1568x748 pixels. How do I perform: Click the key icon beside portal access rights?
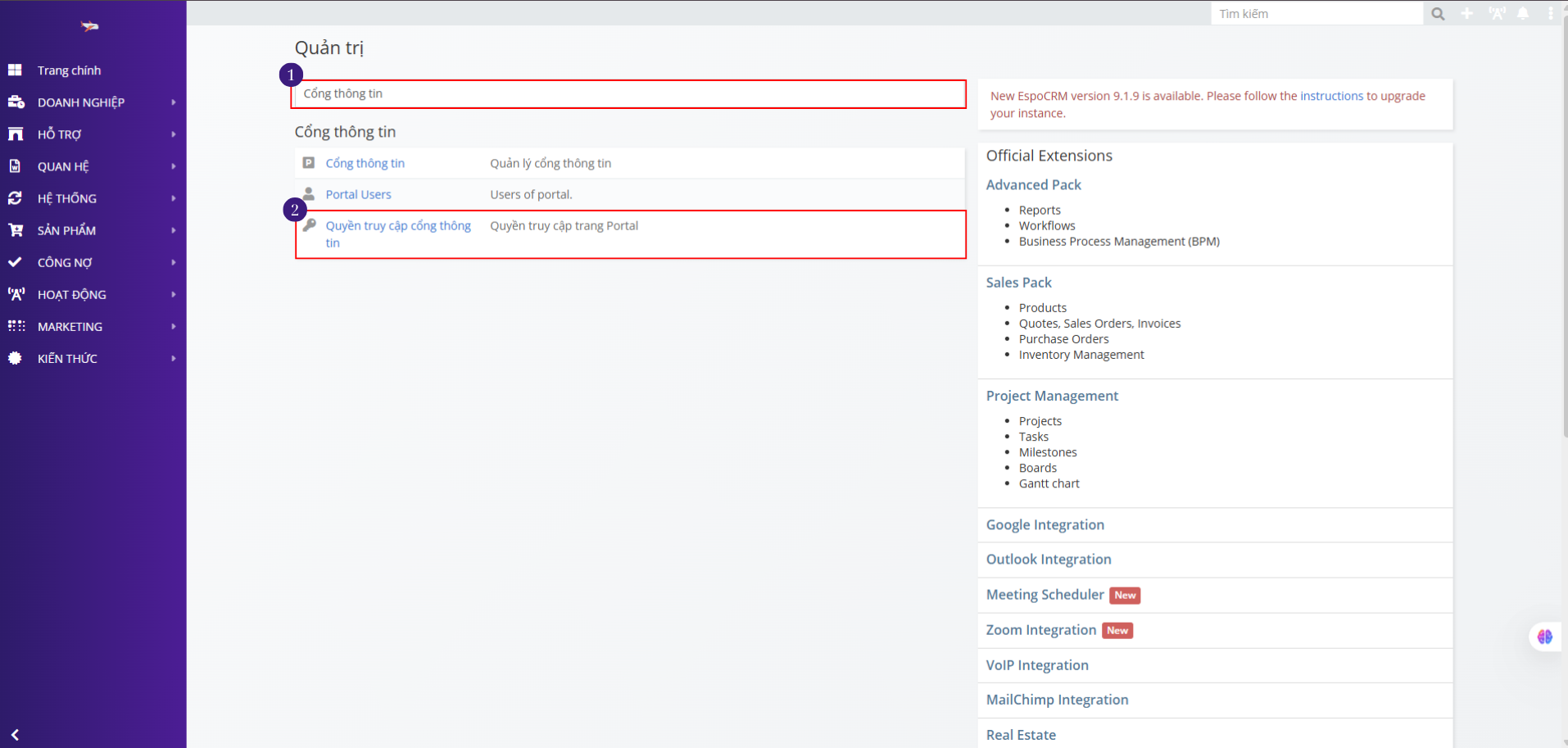[x=310, y=225]
